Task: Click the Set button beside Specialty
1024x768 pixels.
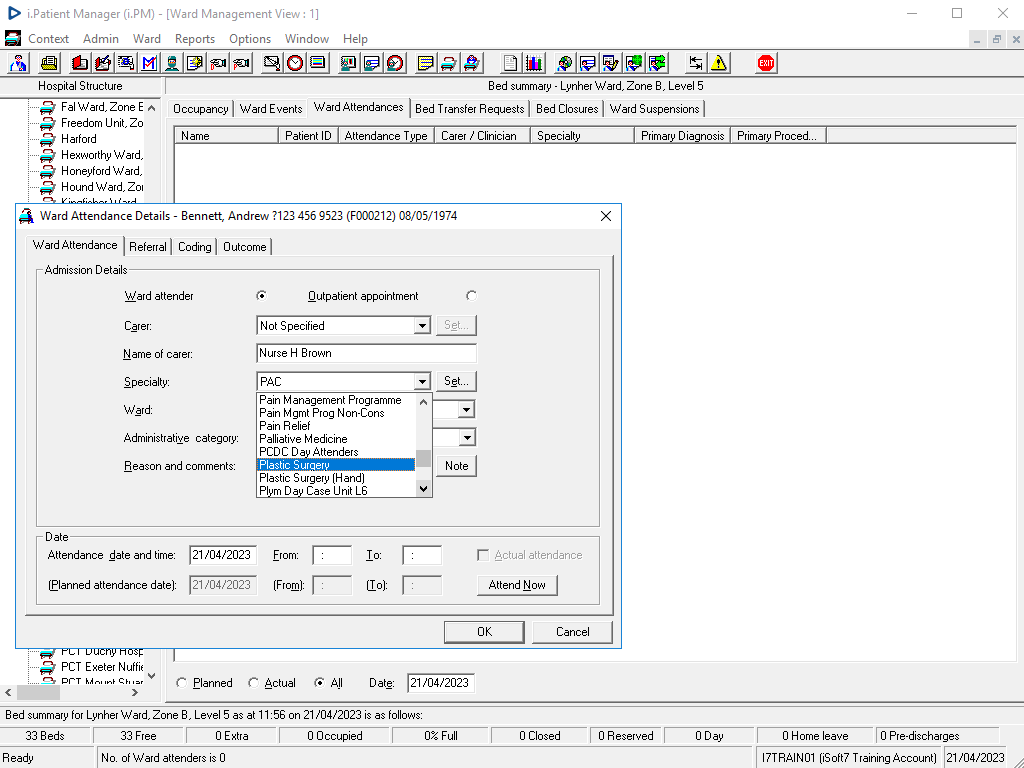Action: 456,381
